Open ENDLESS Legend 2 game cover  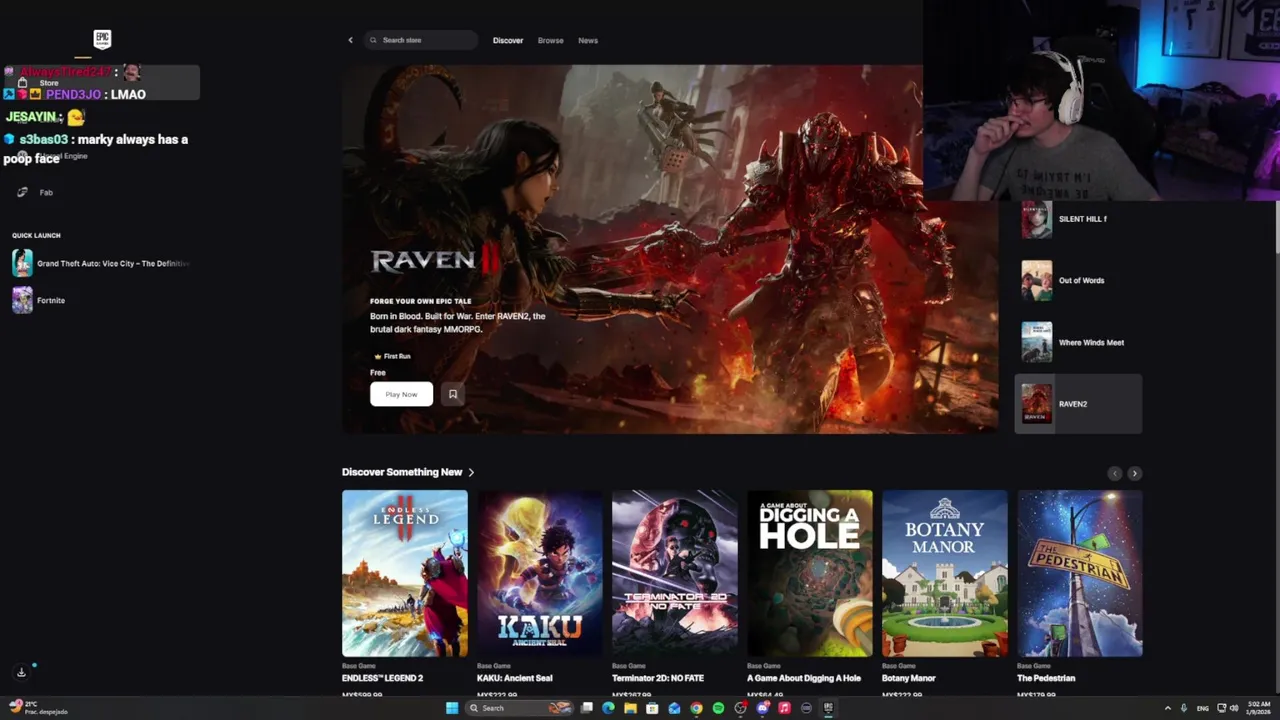tap(405, 573)
